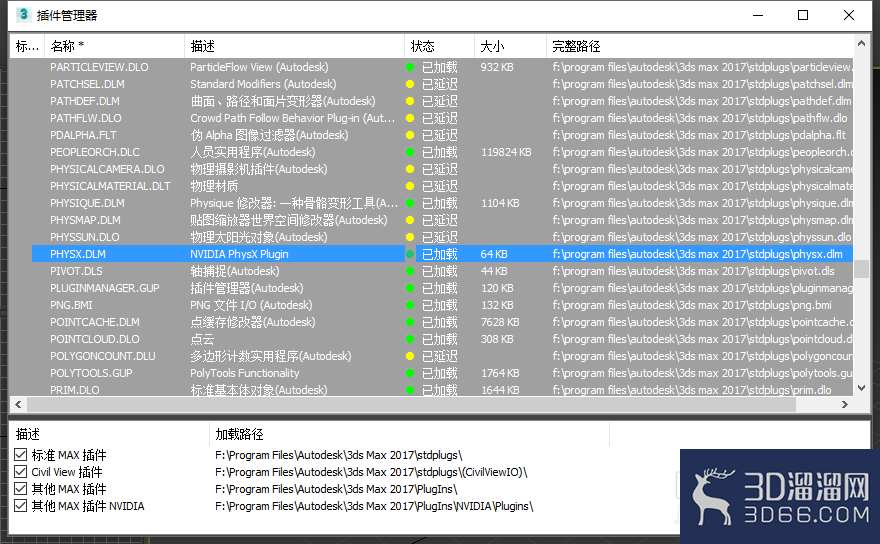Screen dimensions: 880x544
Task: Click green status dot of POINTCLOUD.DLO
Action: [410, 339]
